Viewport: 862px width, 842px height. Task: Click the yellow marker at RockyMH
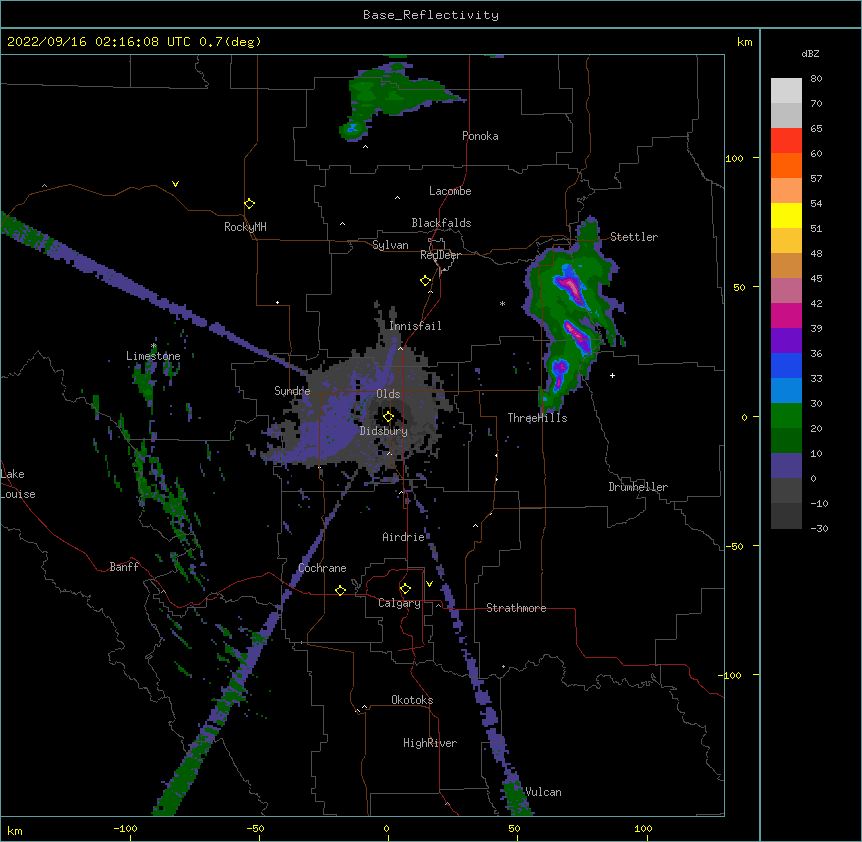click(x=250, y=204)
